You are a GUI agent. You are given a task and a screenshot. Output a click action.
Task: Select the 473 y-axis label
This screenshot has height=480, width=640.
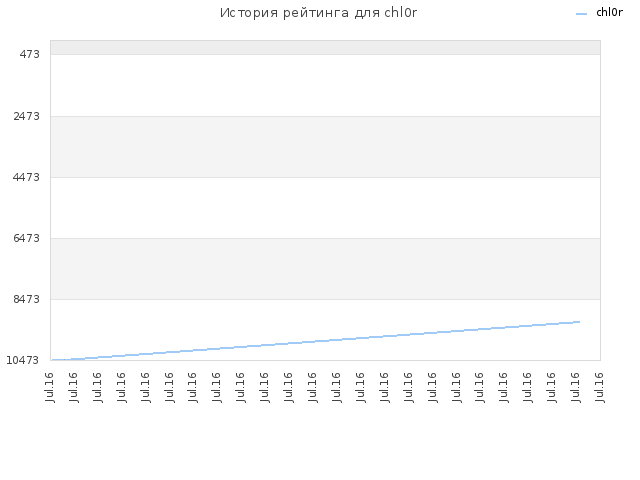click(x=29, y=54)
